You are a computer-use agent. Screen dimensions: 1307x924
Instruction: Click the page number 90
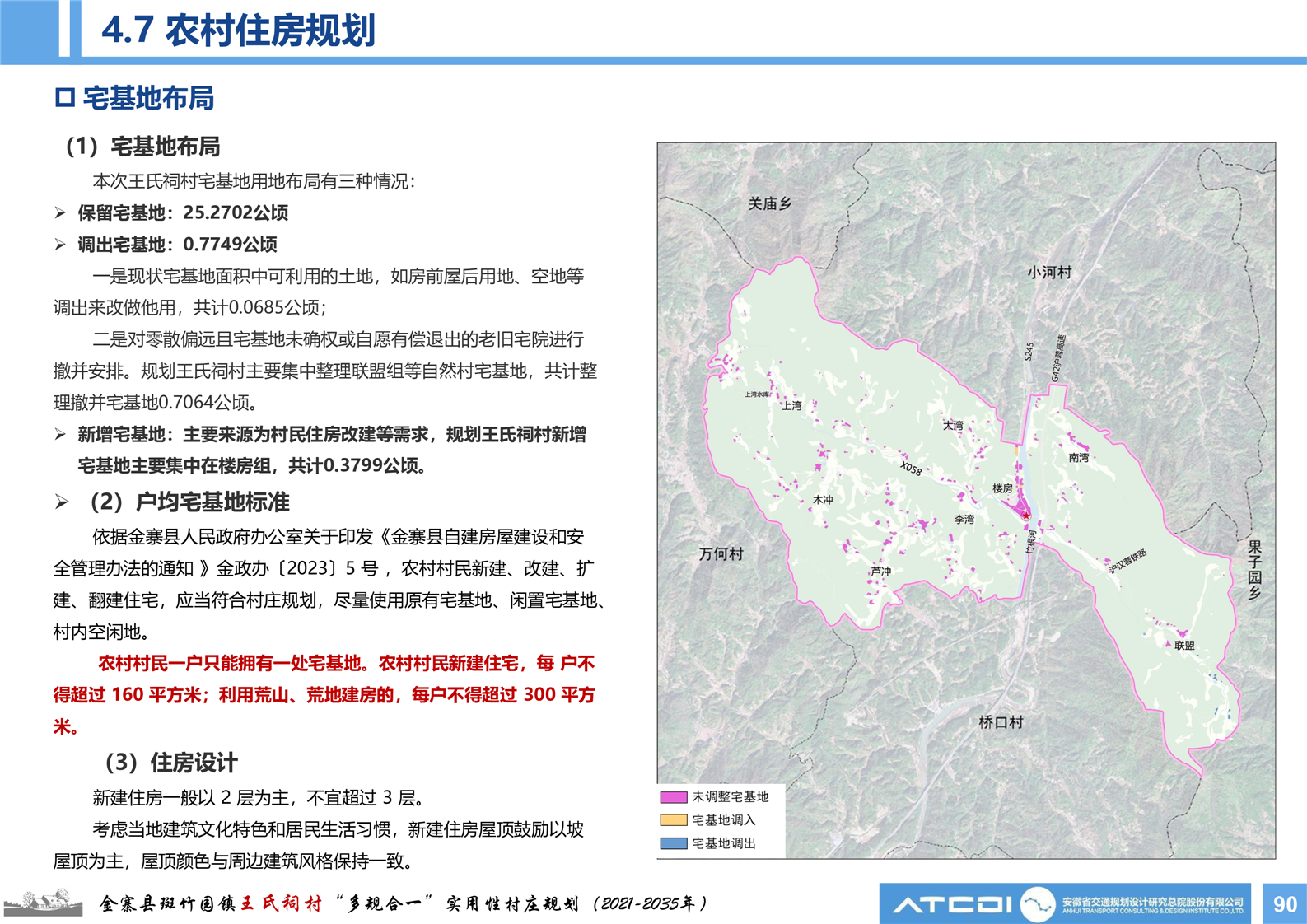pyautogui.click(x=1285, y=904)
